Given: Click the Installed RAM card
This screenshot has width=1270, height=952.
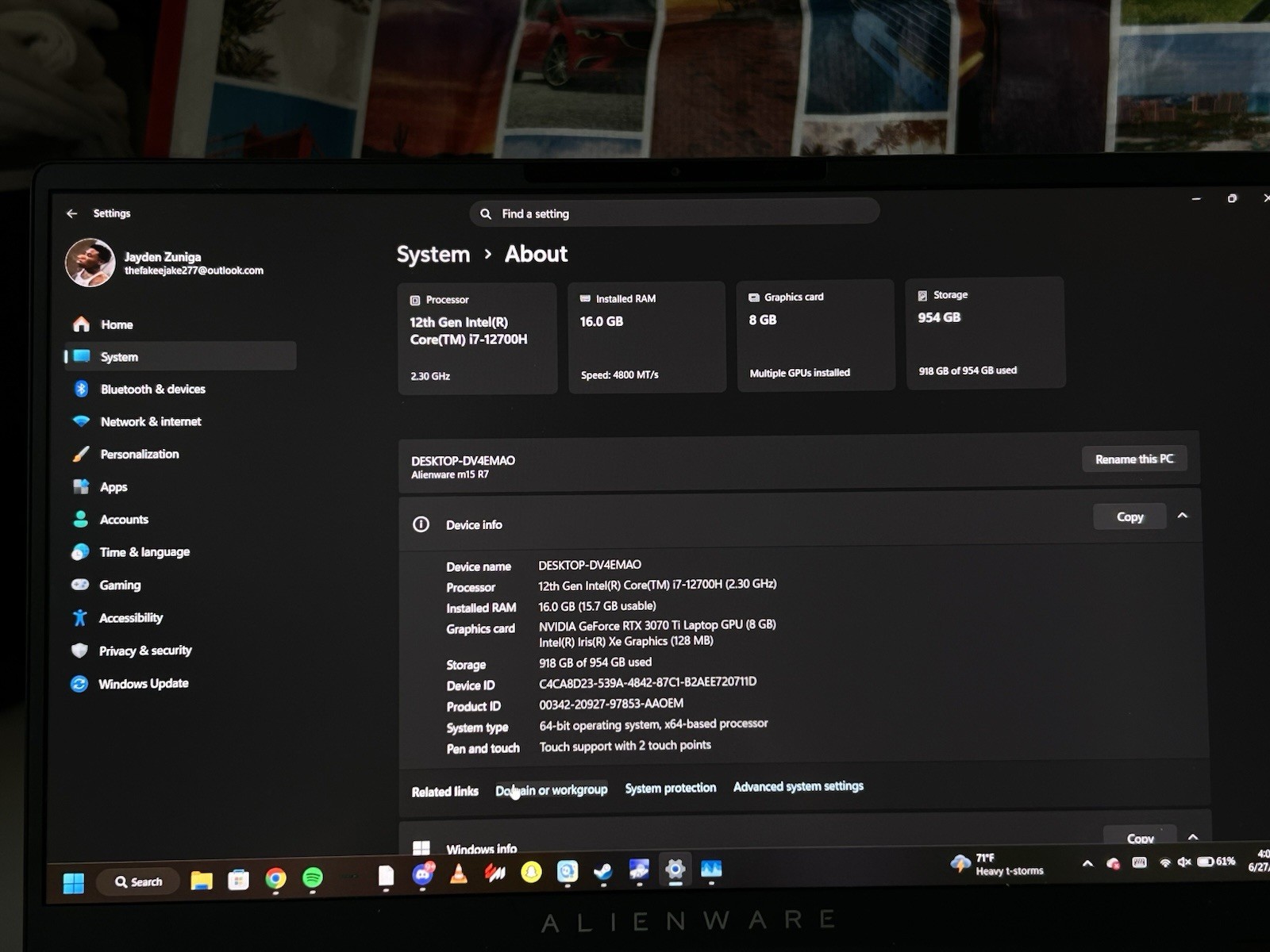Looking at the screenshot, I should tap(647, 337).
